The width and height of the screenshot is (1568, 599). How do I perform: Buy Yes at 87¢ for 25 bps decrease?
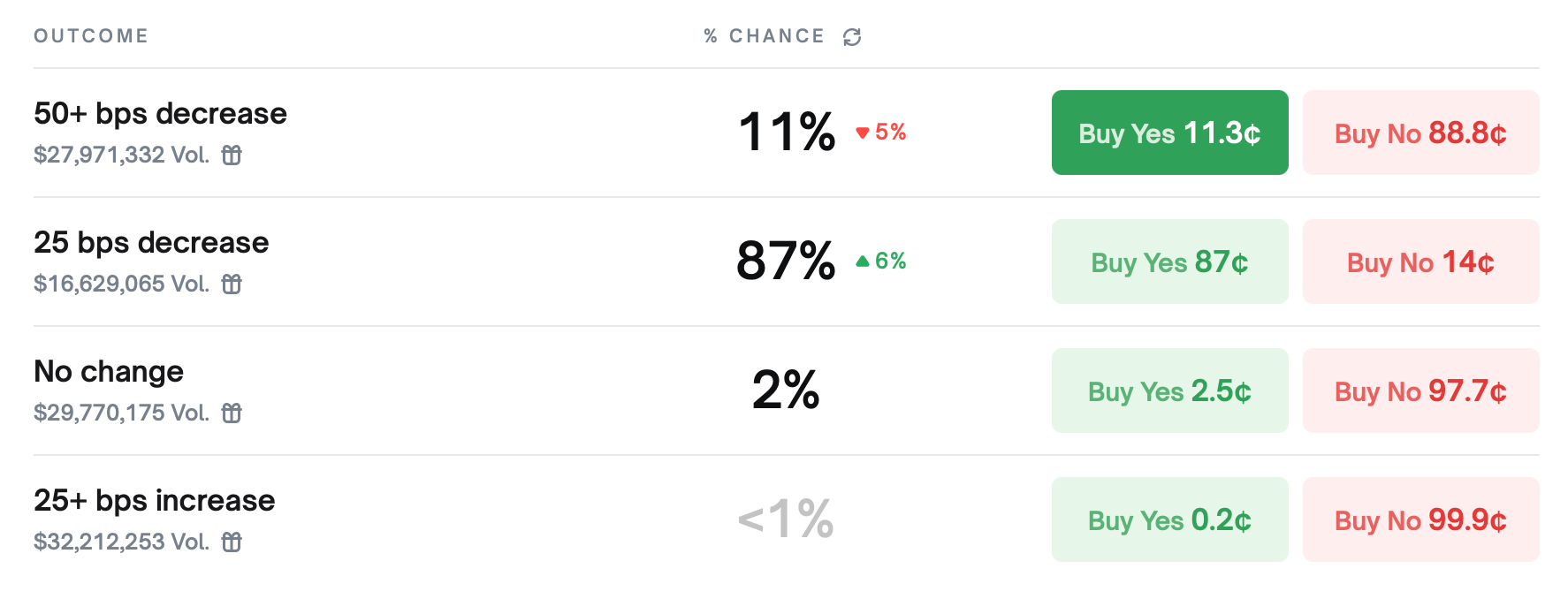pyautogui.click(x=1169, y=262)
